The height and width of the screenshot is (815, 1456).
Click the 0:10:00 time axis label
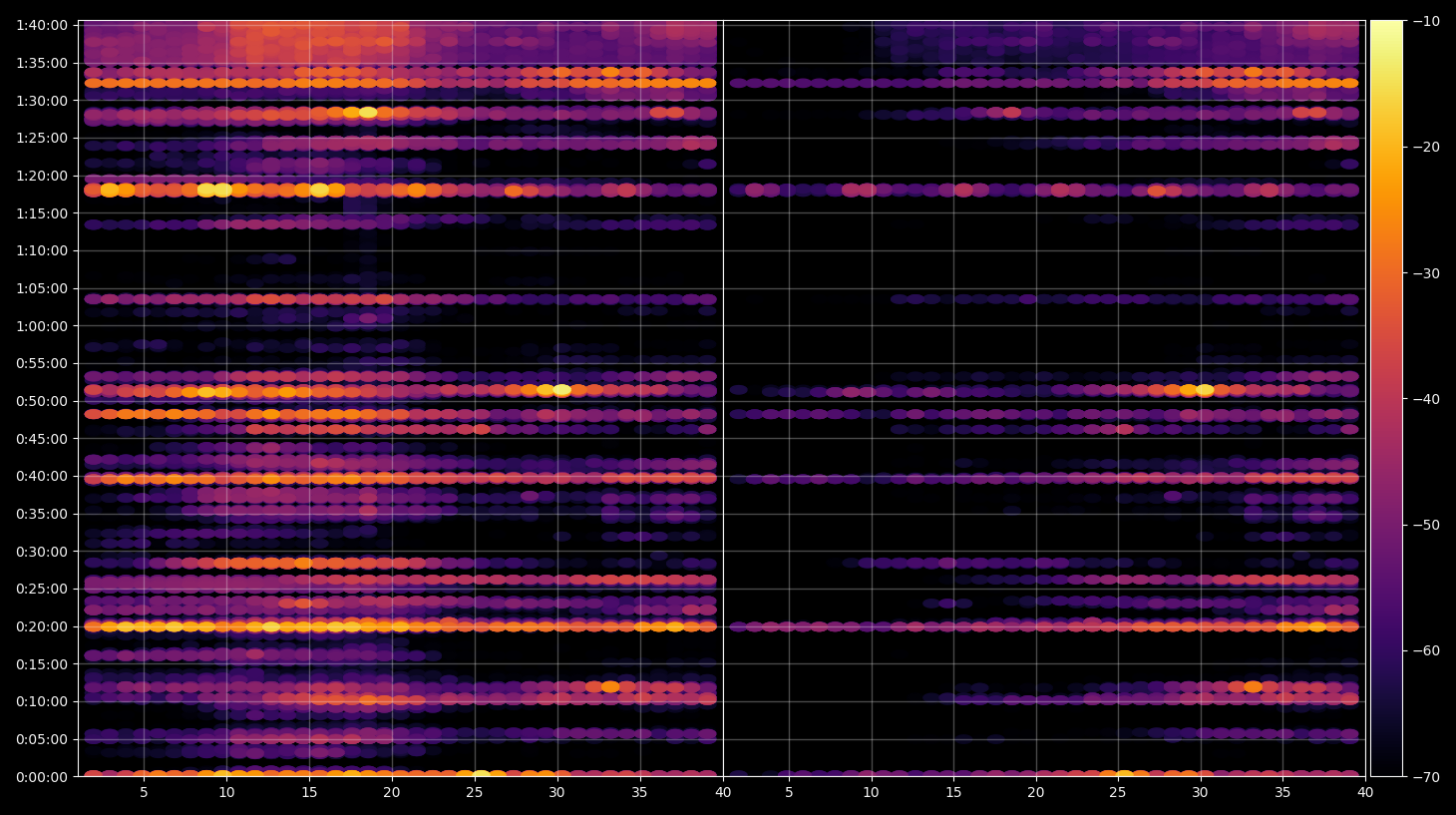click(42, 701)
